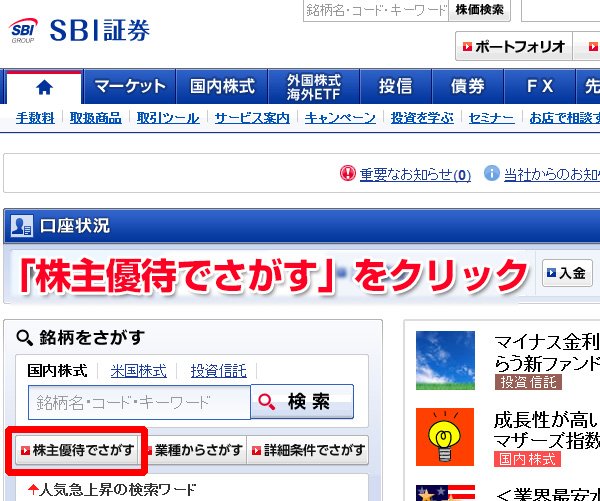Click the magnifier icon beside 銘柄をさがす

24,338
